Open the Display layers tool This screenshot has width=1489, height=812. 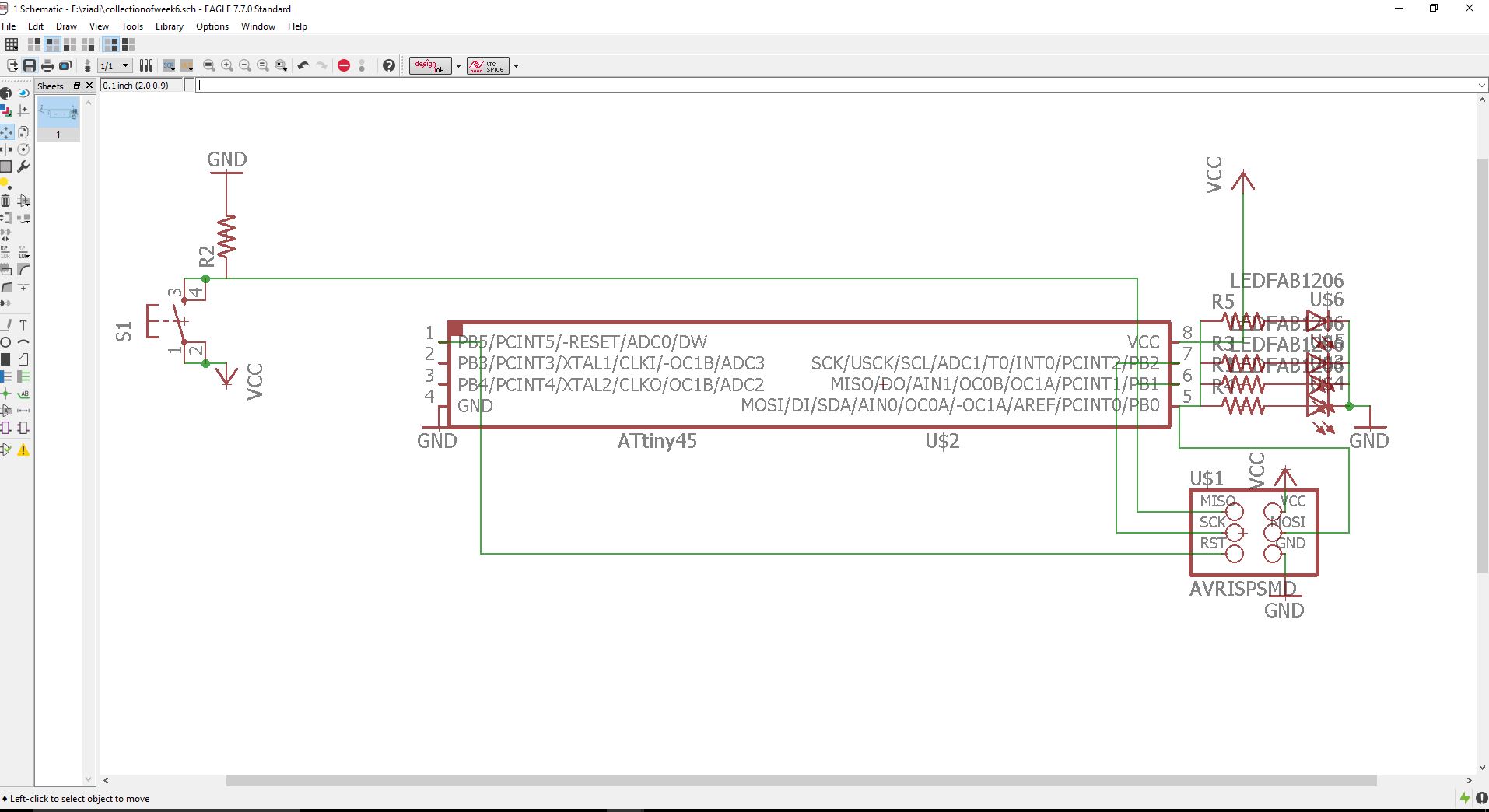click(x=6, y=111)
